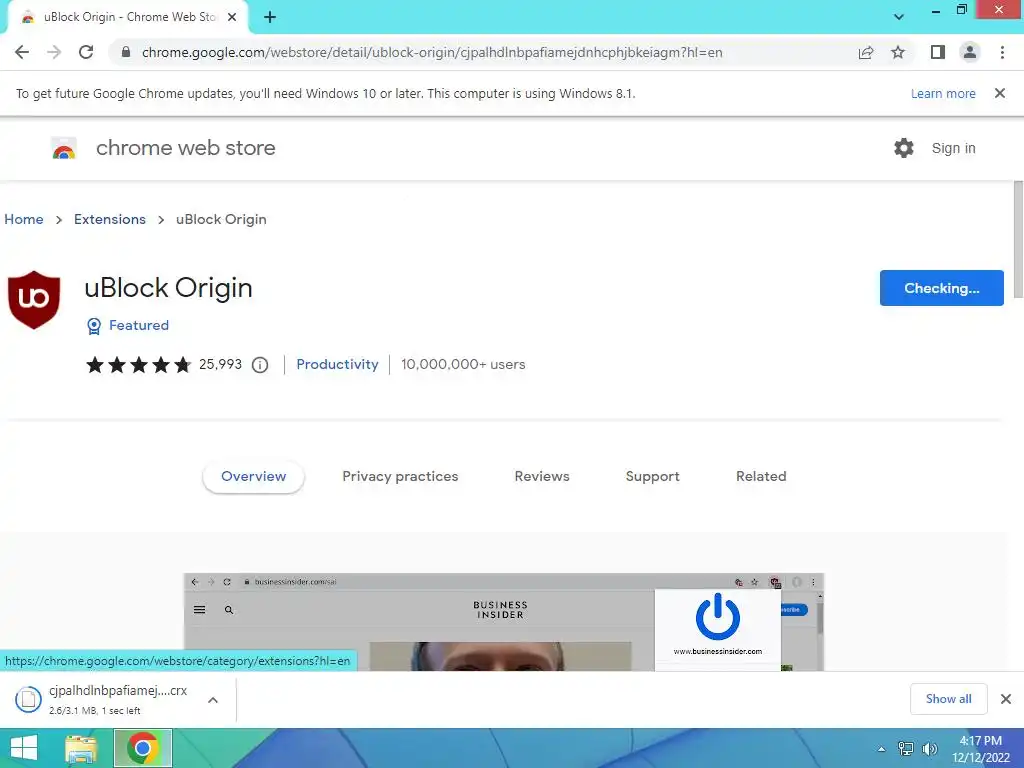Sign in to the web store
1024x768 pixels.
coord(953,148)
